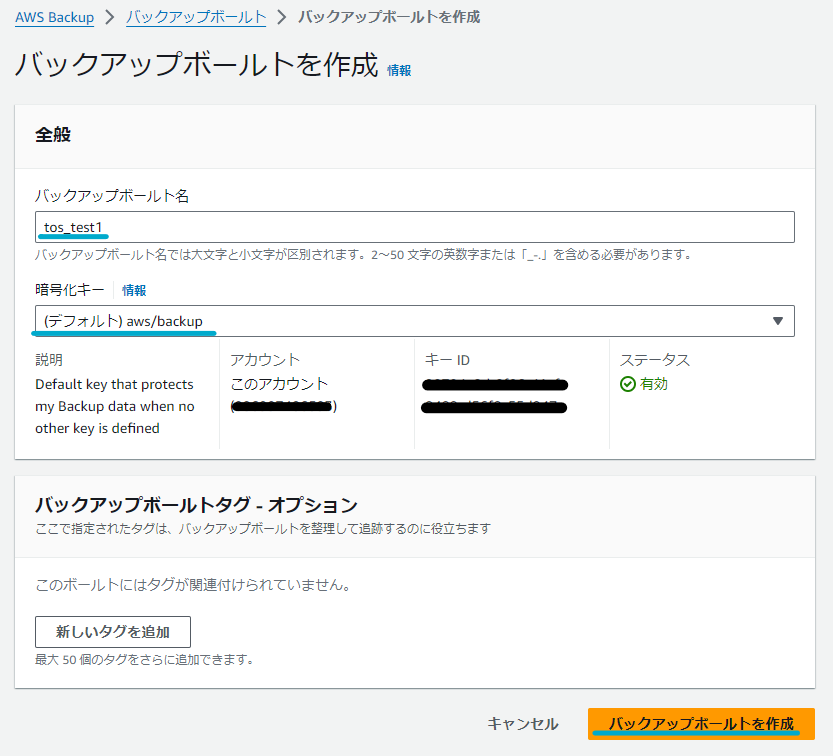833x756 pixels.
Task: Click the green 有効 status check icon
Action: click(627, 384)
